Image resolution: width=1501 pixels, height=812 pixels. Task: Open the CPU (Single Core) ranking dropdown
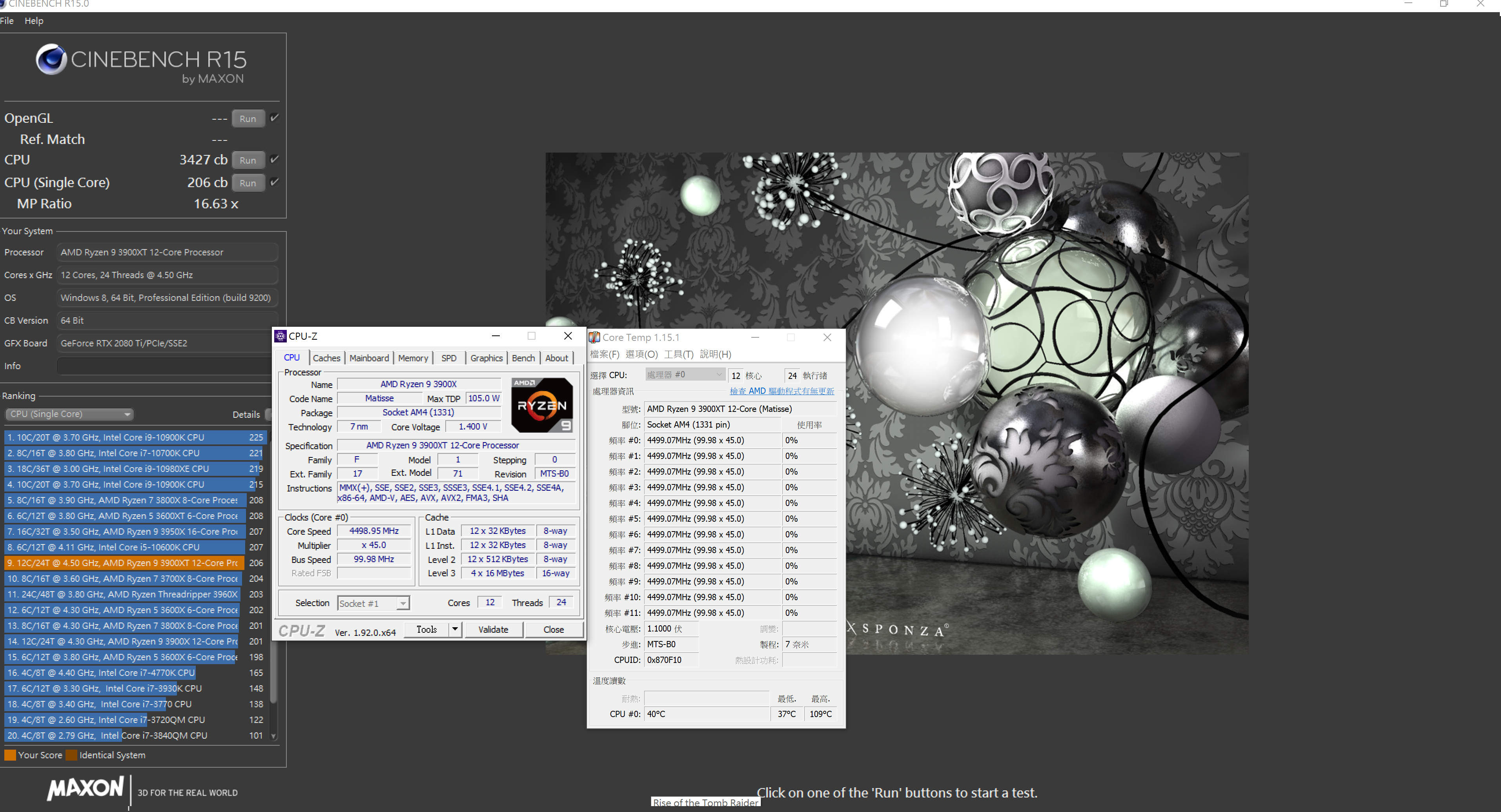point(69,414)
